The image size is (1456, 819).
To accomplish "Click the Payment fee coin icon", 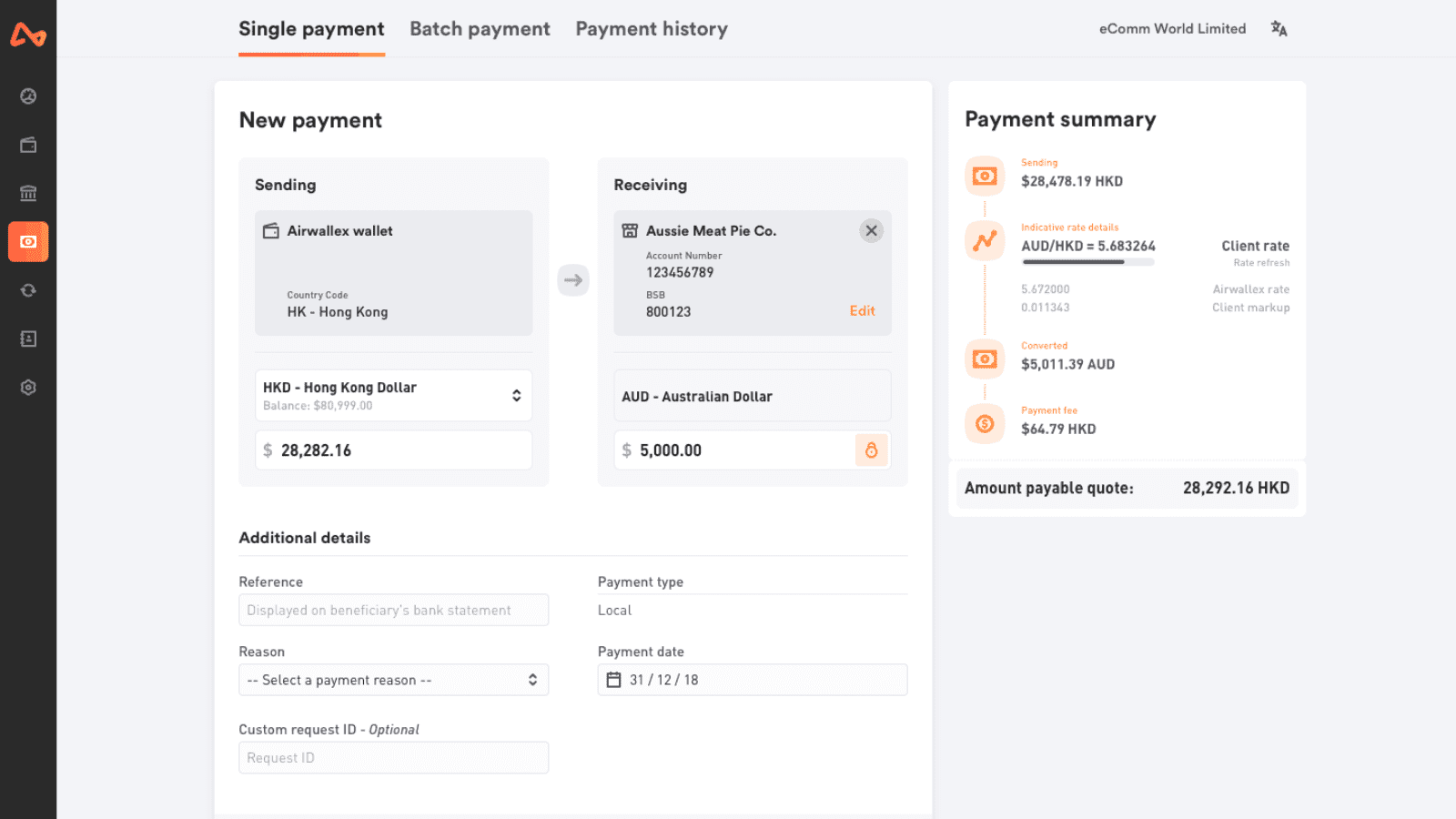I will (985, 424).
